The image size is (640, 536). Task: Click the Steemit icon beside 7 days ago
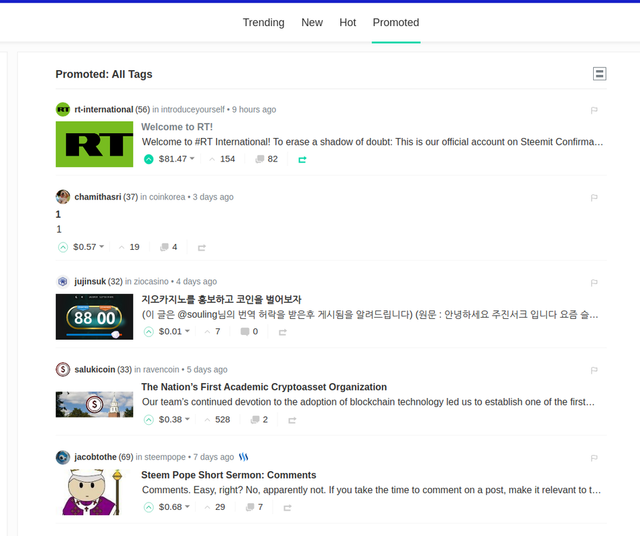[244, 457]
